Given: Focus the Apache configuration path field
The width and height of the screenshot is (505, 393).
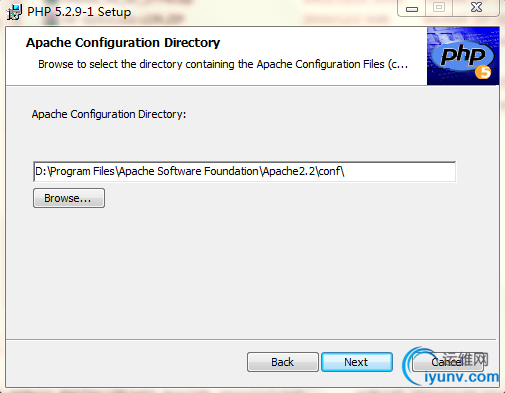Looking at the screenshot, I should click(x=245, y=172).
